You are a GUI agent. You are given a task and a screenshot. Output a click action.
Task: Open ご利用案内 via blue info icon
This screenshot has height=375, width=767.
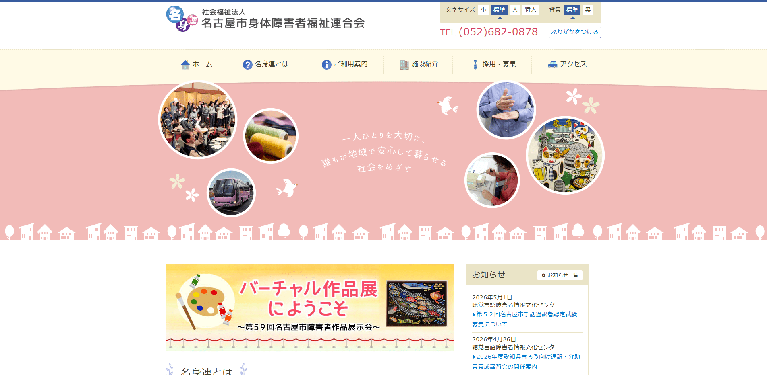click(x=344, y=65)
